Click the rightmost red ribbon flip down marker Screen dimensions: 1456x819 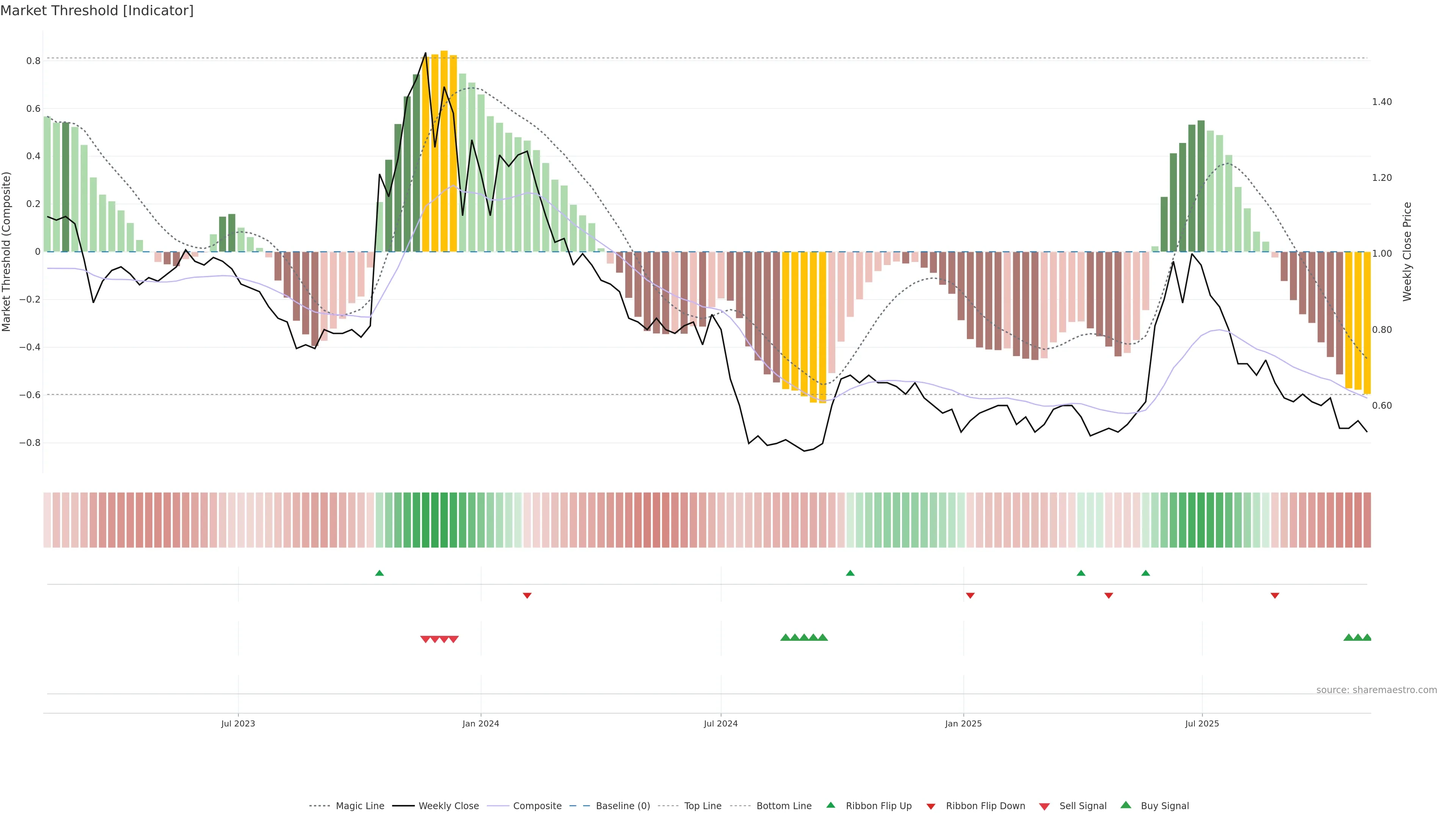(x=1274, y=595)
